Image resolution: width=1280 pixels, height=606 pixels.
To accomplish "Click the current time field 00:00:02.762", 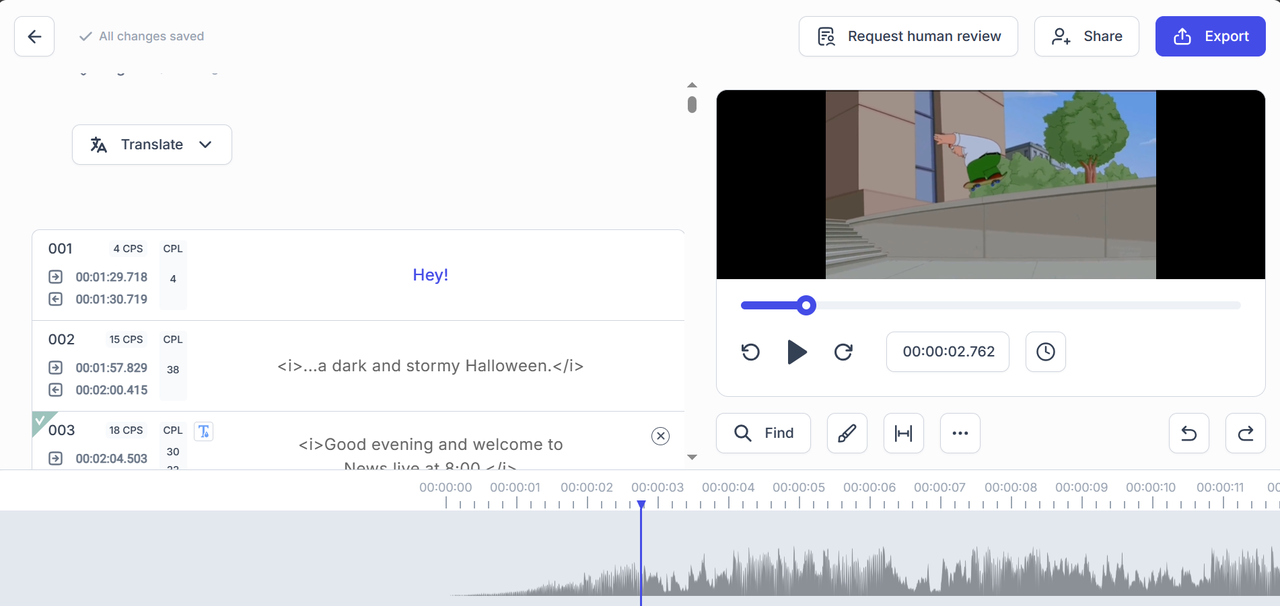I will click(948, 352).
